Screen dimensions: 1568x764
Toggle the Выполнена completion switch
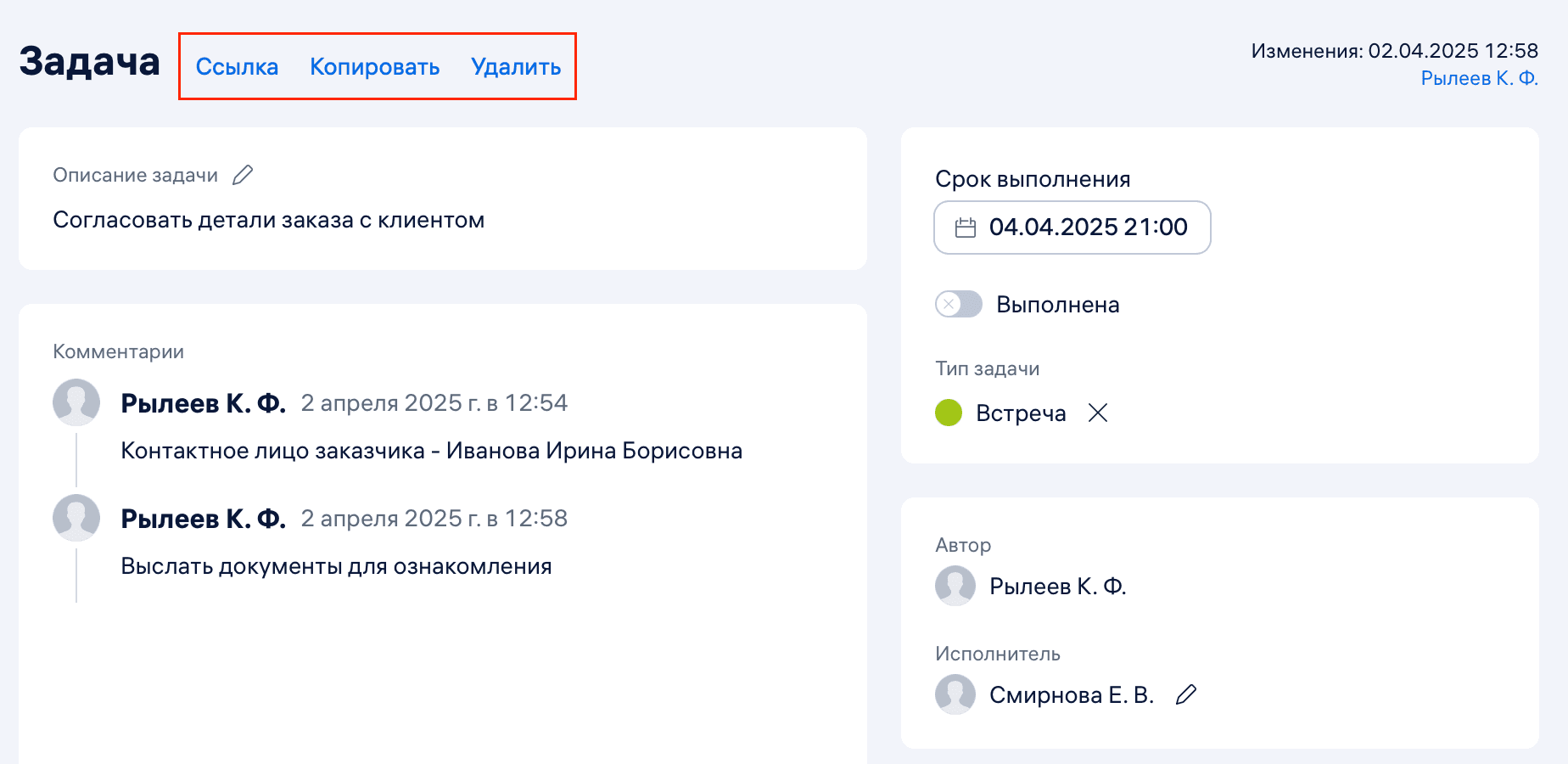click(x=958, y=304)
